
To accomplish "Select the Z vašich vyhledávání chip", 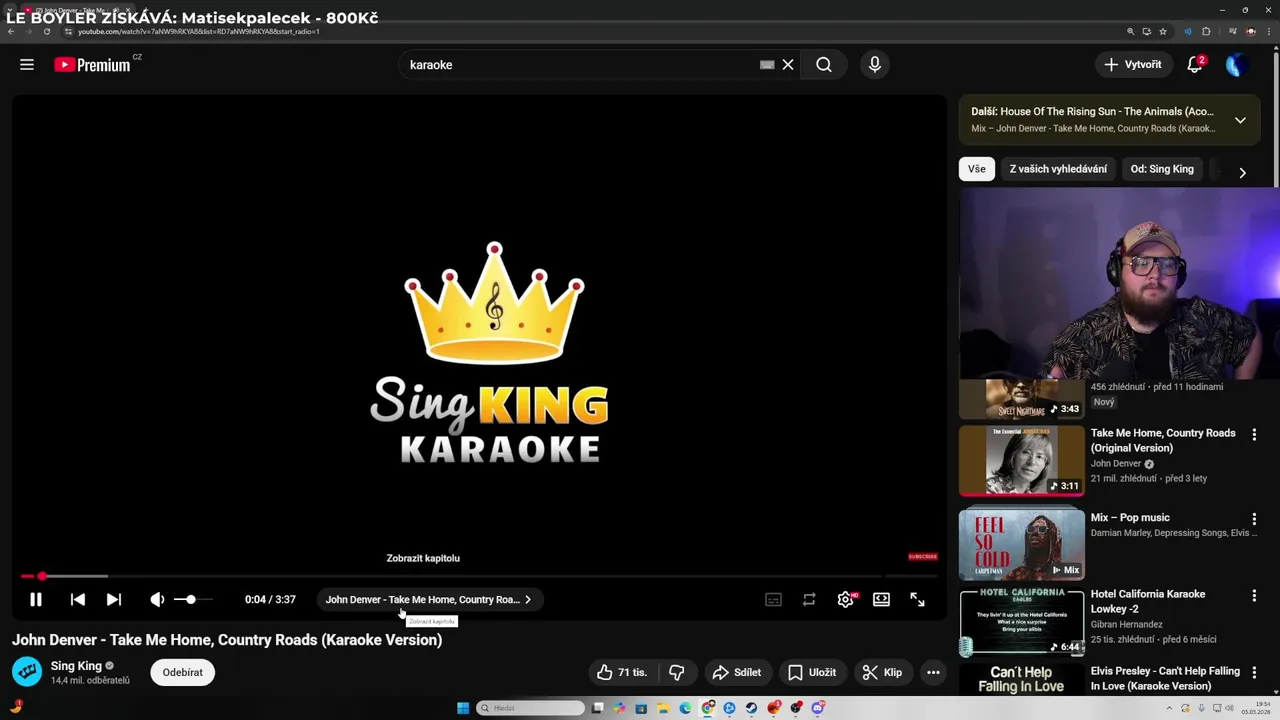I will [x=1058, y=169].
